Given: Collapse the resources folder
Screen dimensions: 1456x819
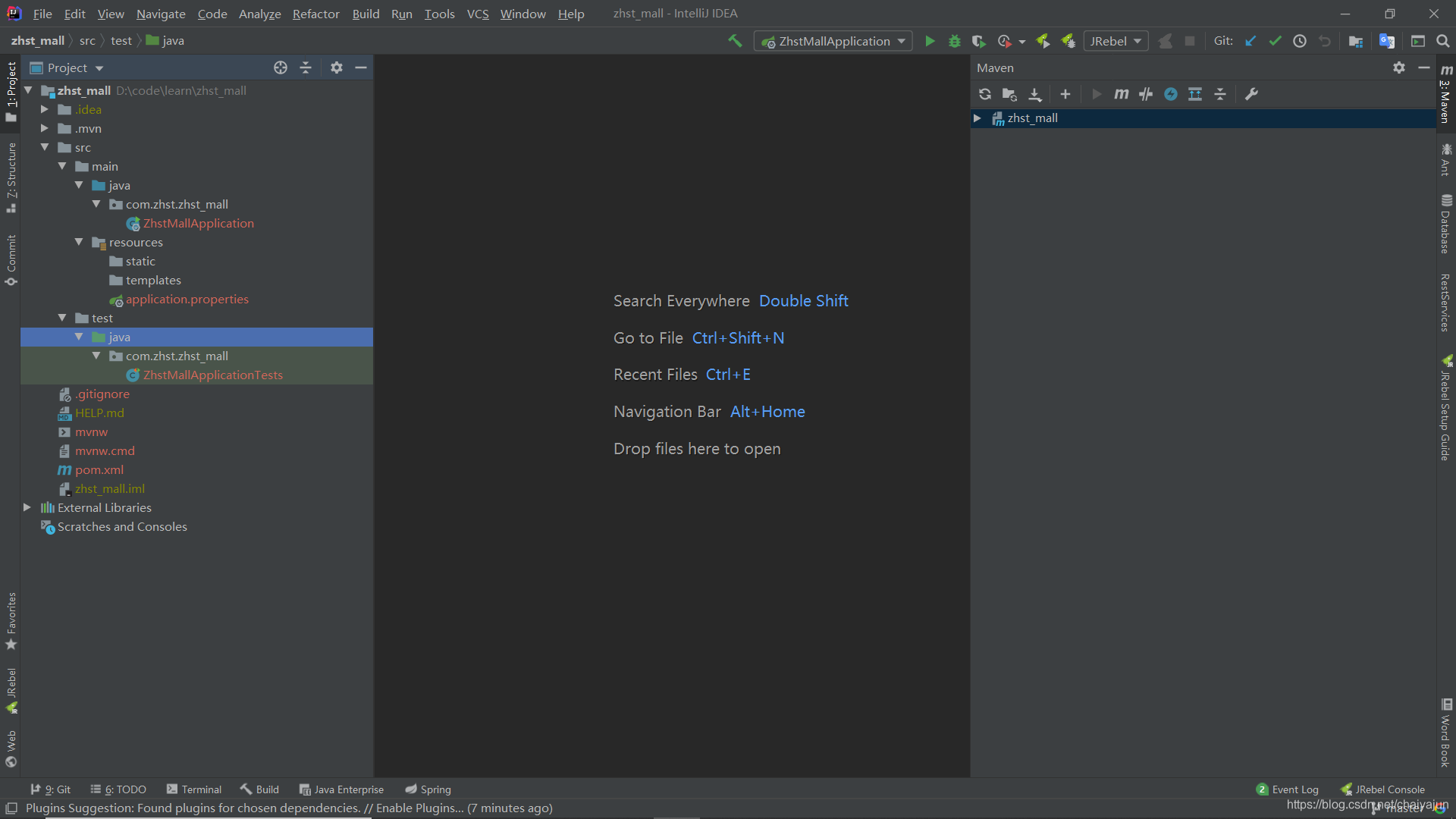Looking at the screenshot, I should pos(79,242).
